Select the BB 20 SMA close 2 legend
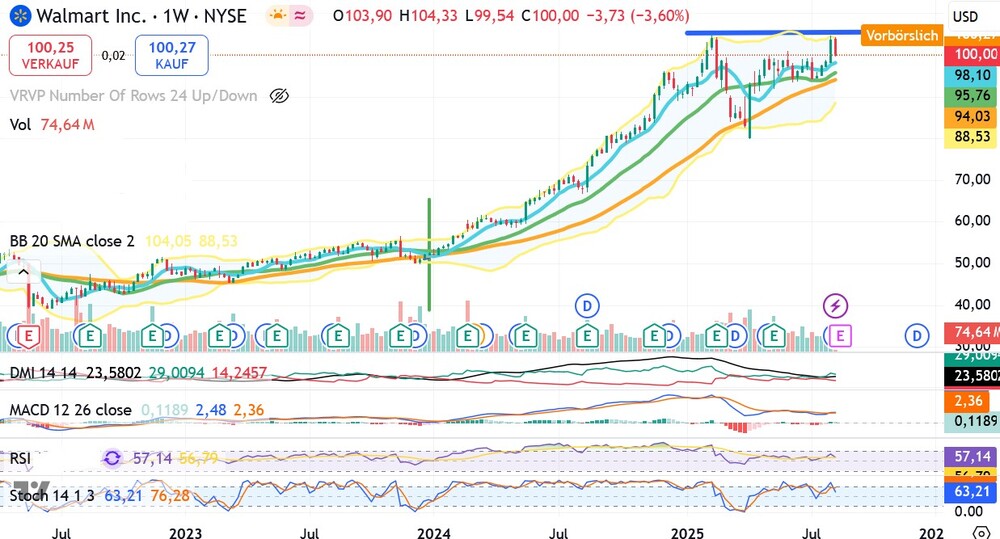 coord(72,241)
